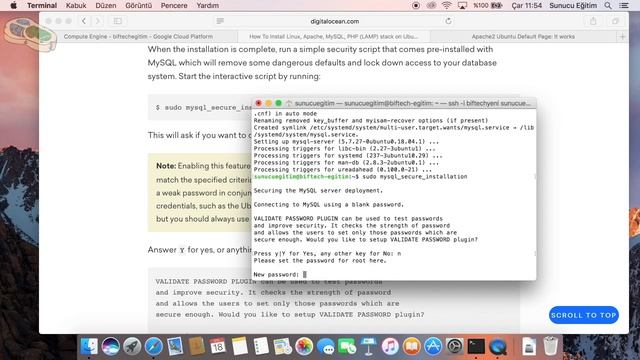Screen dimensions: 640x360
Task: Show all tabs in Safari
Action: coord(615,21)
